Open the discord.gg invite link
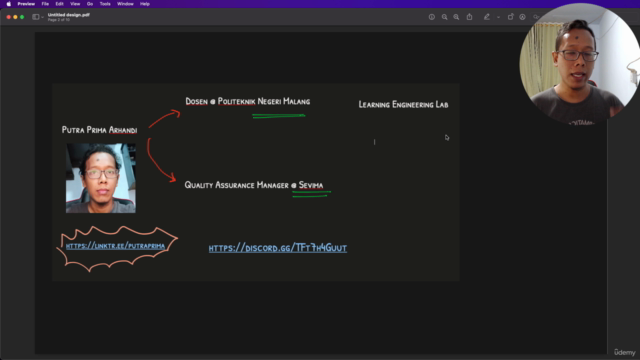 coord(278,248)
